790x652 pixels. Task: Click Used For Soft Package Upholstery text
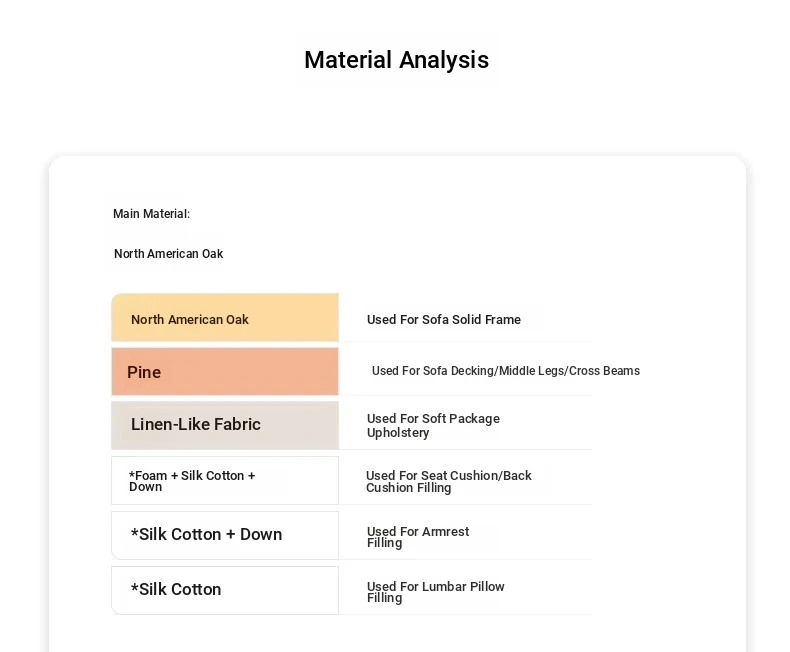[x=433, y=426]
